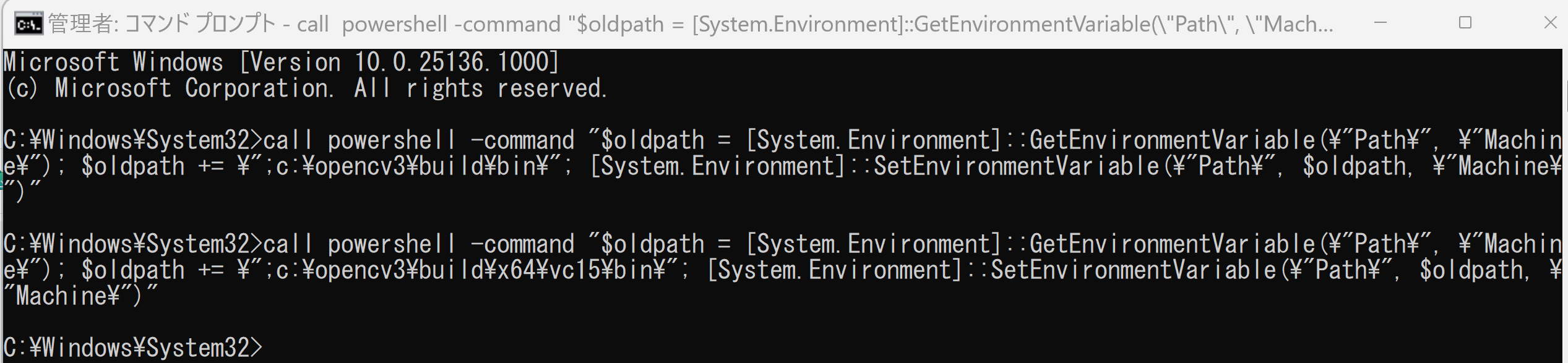The image size is (1568, 363).
Task: Minimize the Command Prompt window
Action: coord(1380,23)
